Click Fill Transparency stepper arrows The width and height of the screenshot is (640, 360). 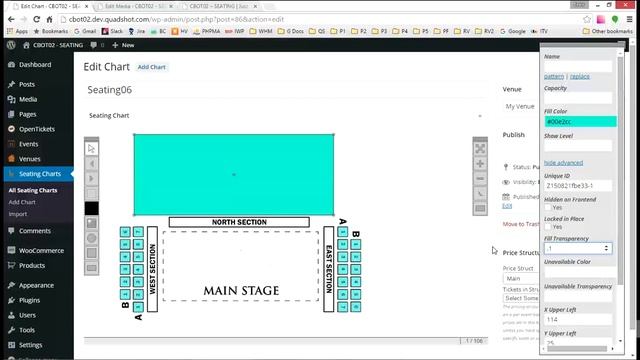[606, 248]
